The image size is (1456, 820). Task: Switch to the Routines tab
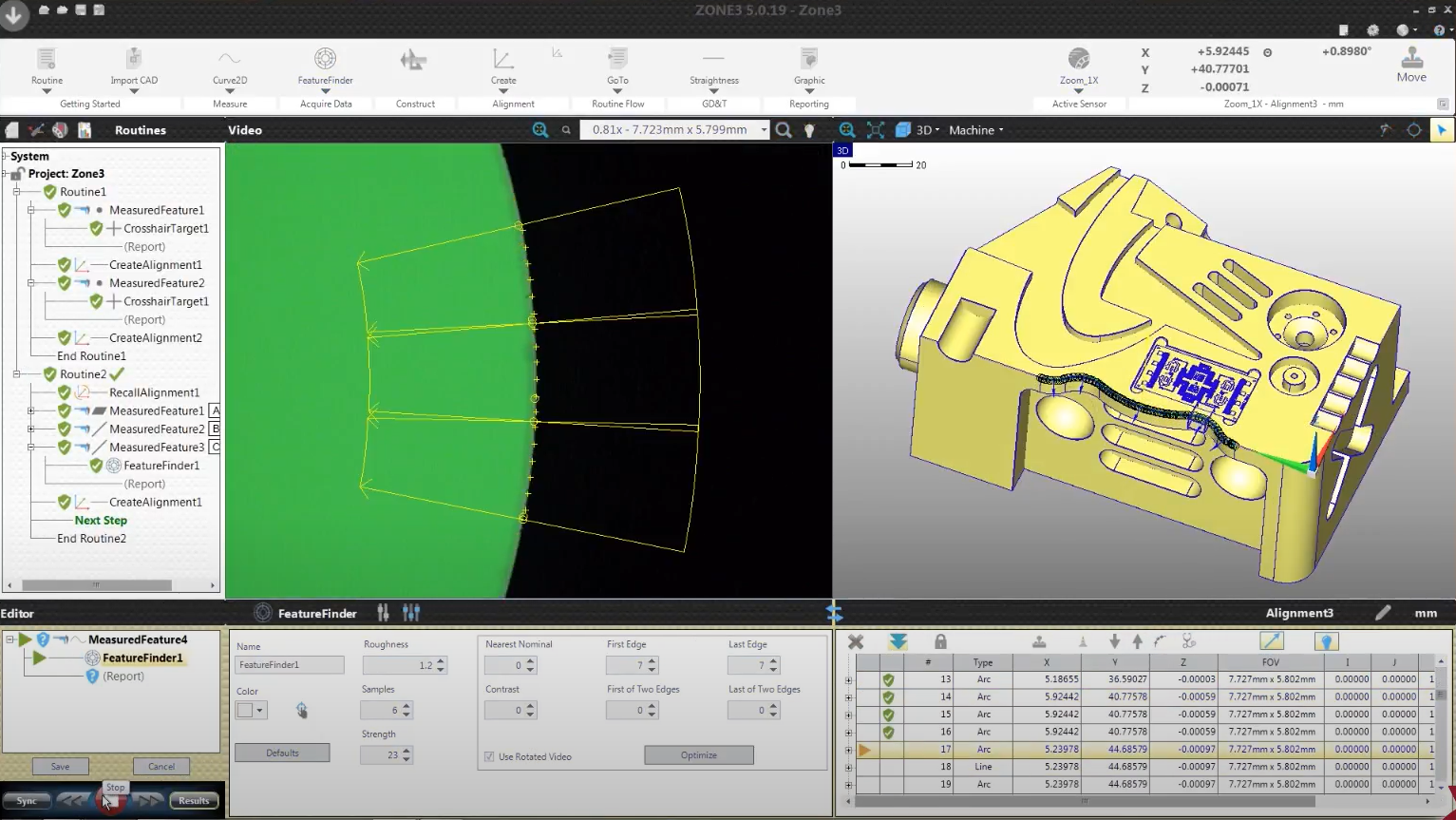coord(141,130)
